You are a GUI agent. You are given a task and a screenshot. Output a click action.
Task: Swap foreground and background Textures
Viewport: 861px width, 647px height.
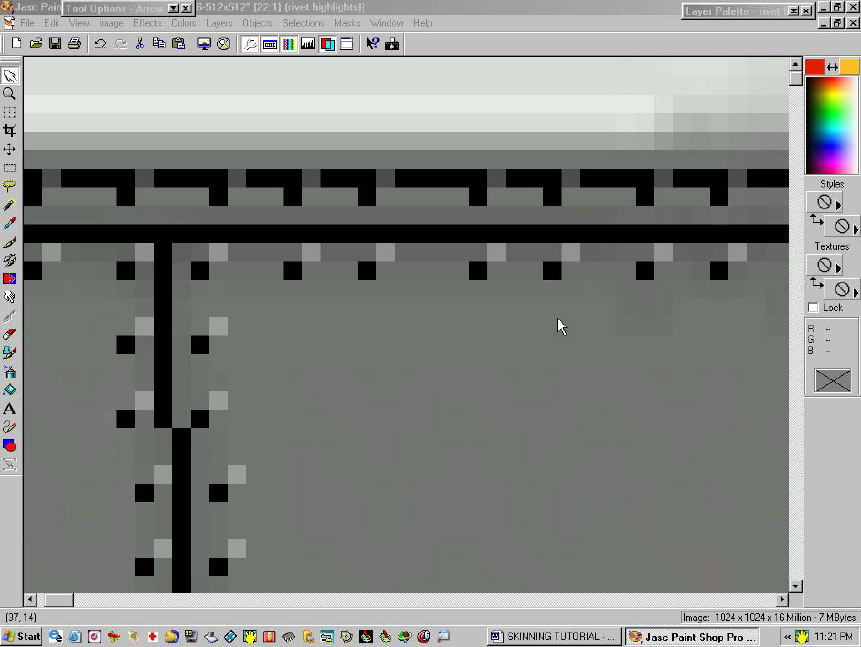[817, 284]
